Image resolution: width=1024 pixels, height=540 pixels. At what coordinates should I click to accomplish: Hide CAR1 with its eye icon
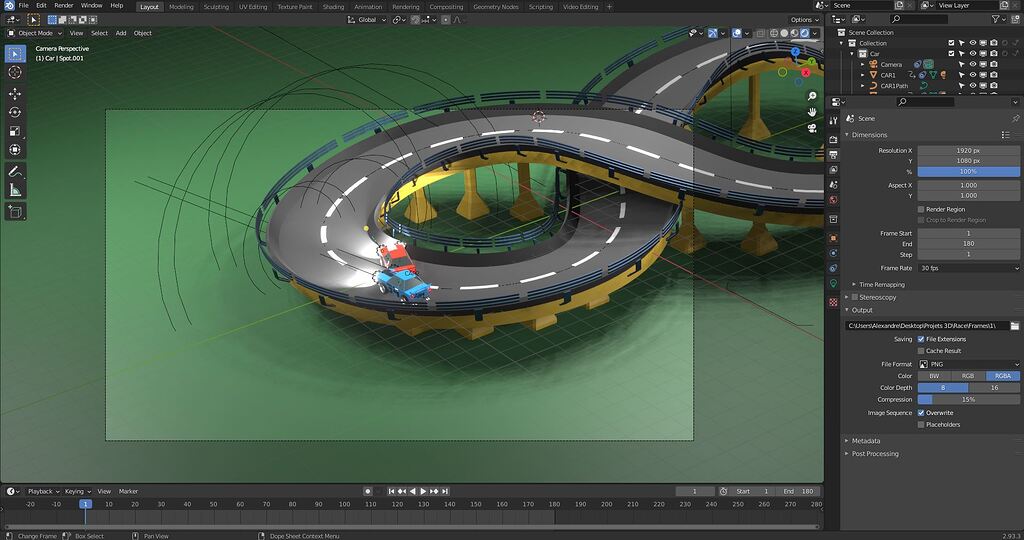972,74
